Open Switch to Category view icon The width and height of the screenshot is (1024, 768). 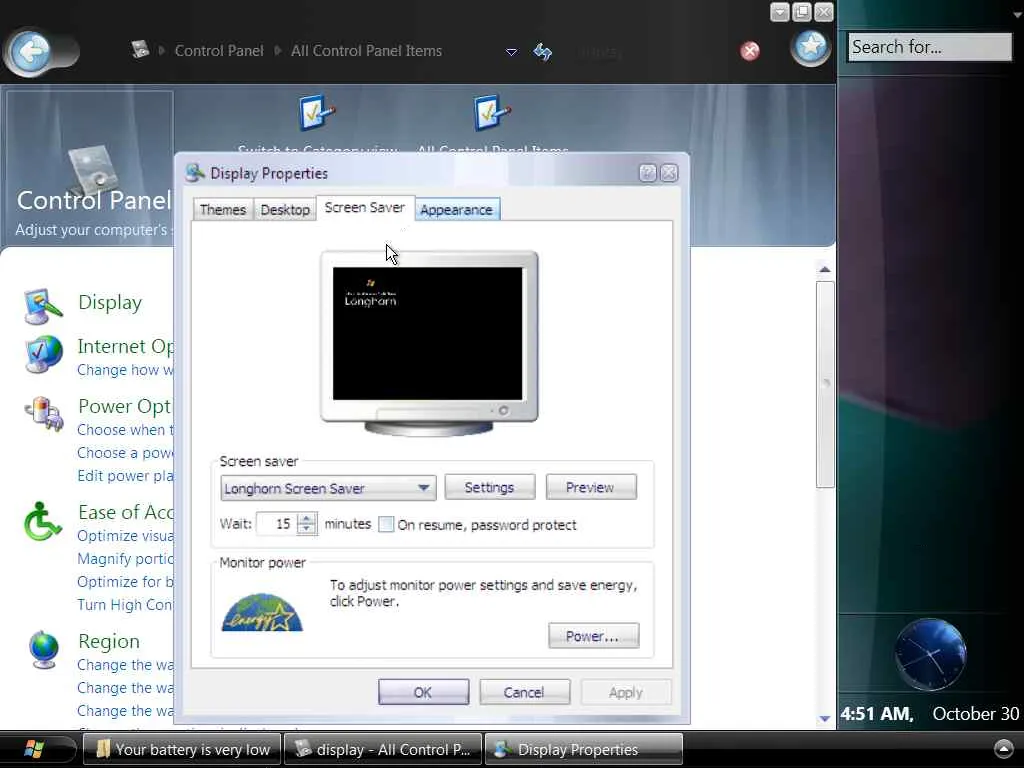[316, 112]
